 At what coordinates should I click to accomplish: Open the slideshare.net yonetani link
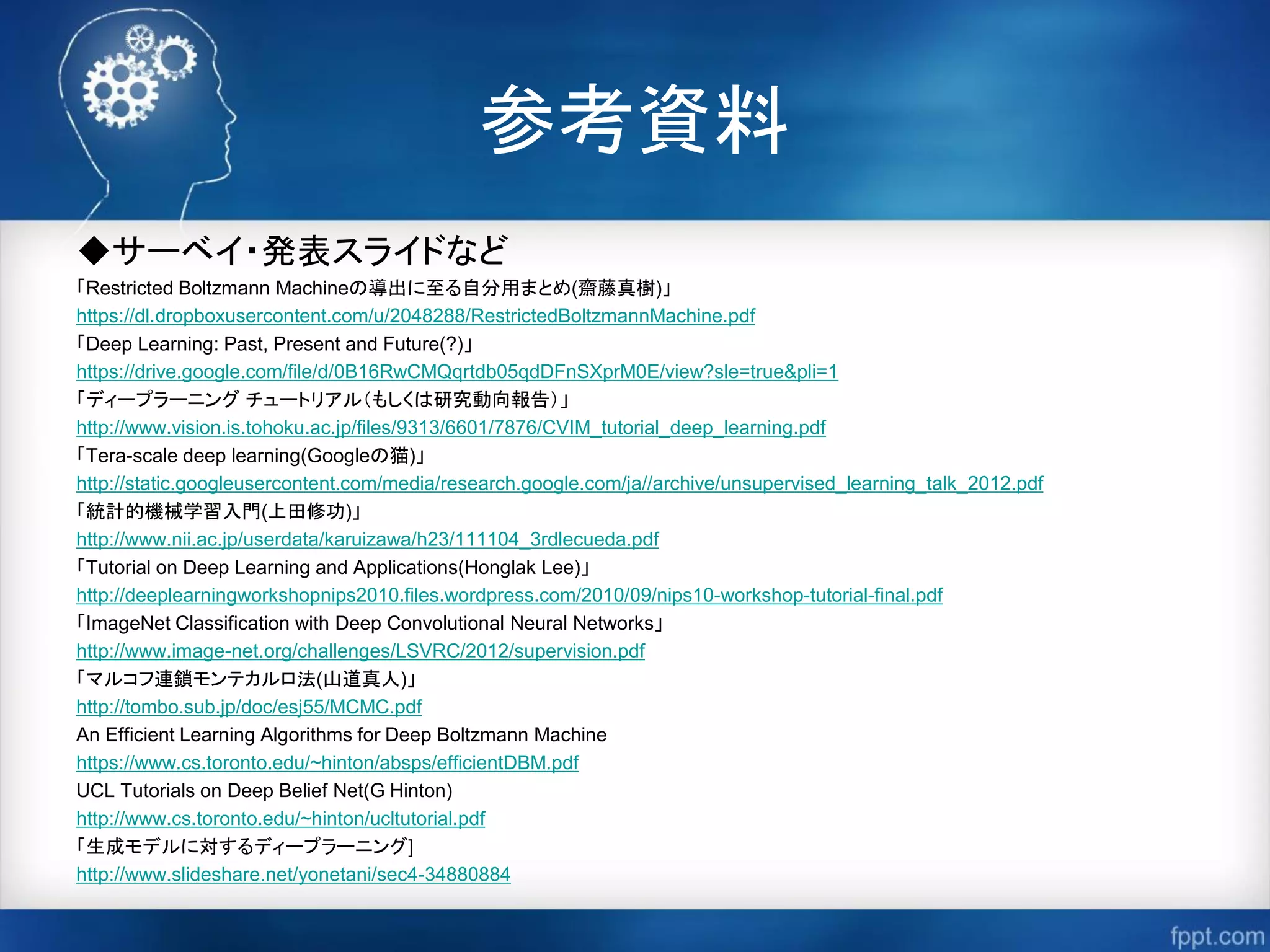(x=293, y=874)
